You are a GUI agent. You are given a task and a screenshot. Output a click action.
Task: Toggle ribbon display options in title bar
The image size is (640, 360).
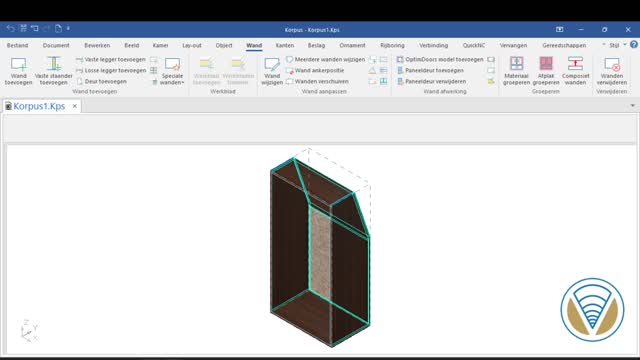pos(560,29)
